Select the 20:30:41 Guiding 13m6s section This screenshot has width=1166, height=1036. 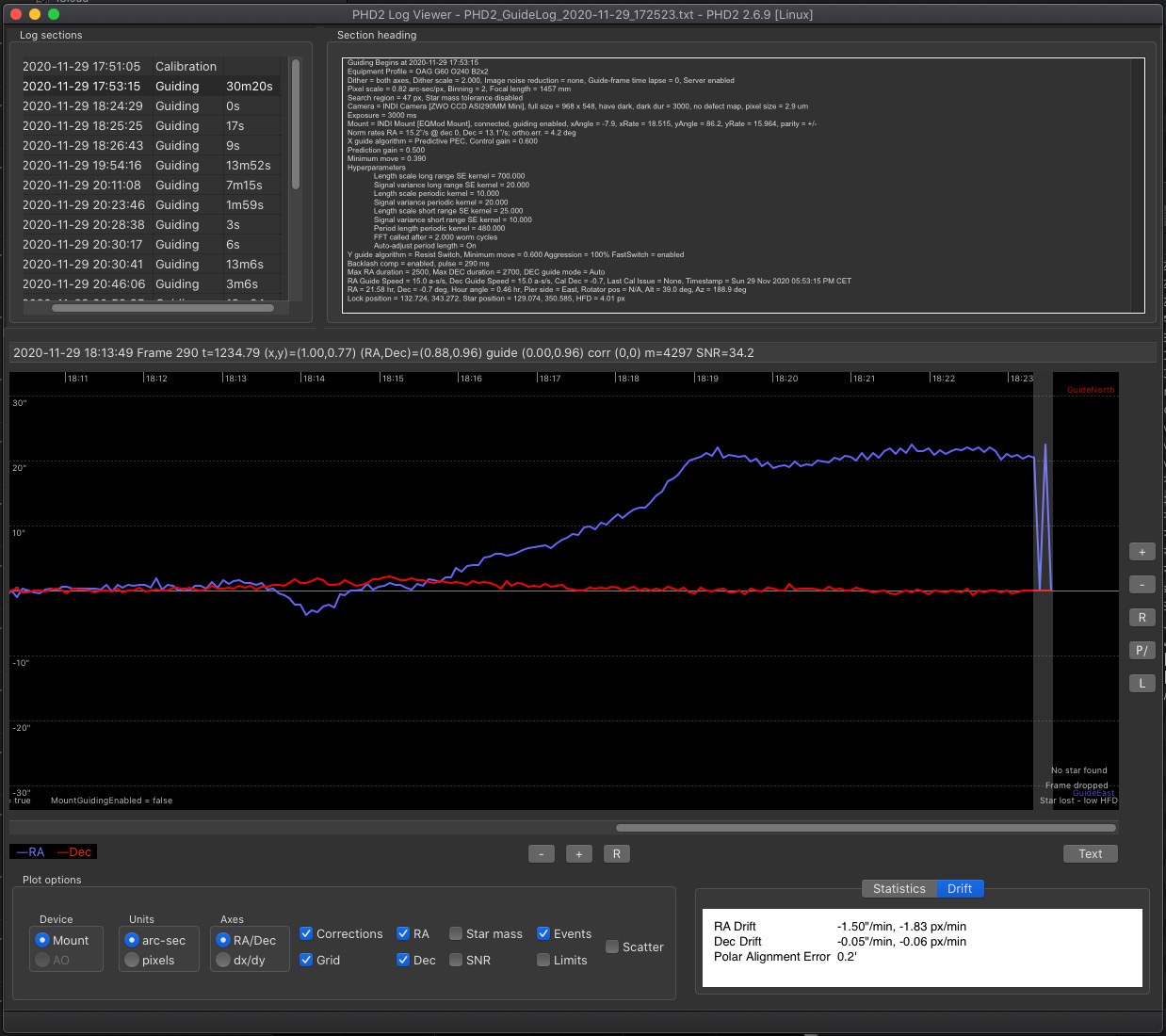click(151, 264)
